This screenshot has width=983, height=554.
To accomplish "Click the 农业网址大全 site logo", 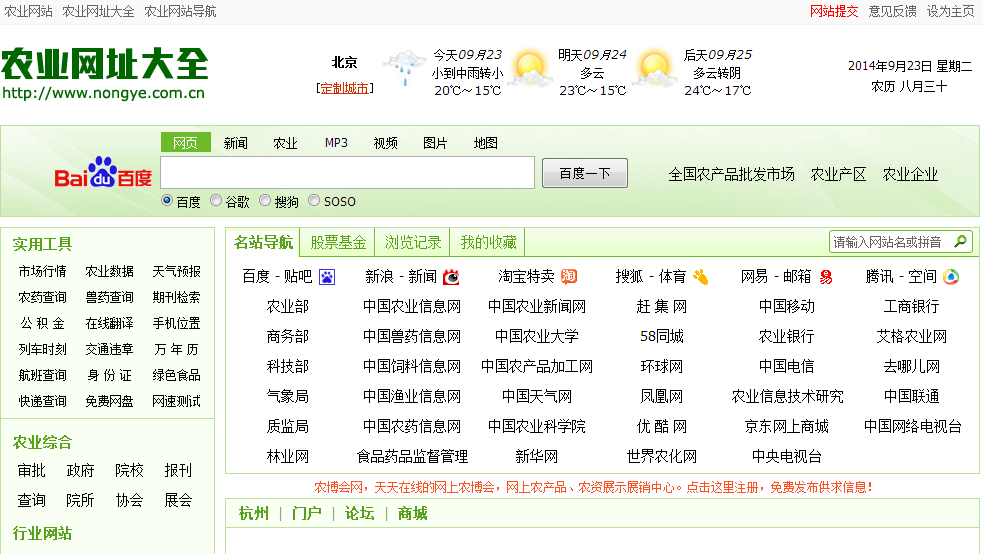I will point(104,73).
